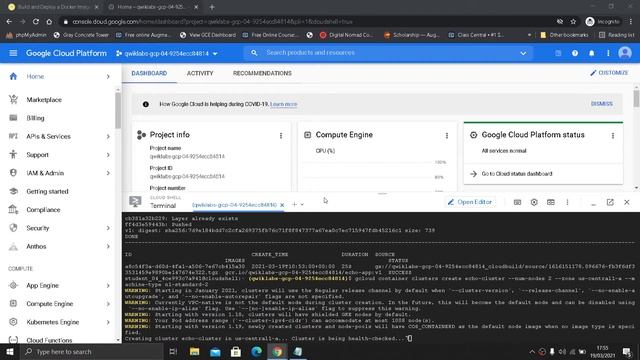Switch to the Activity tab

(200, 73)
